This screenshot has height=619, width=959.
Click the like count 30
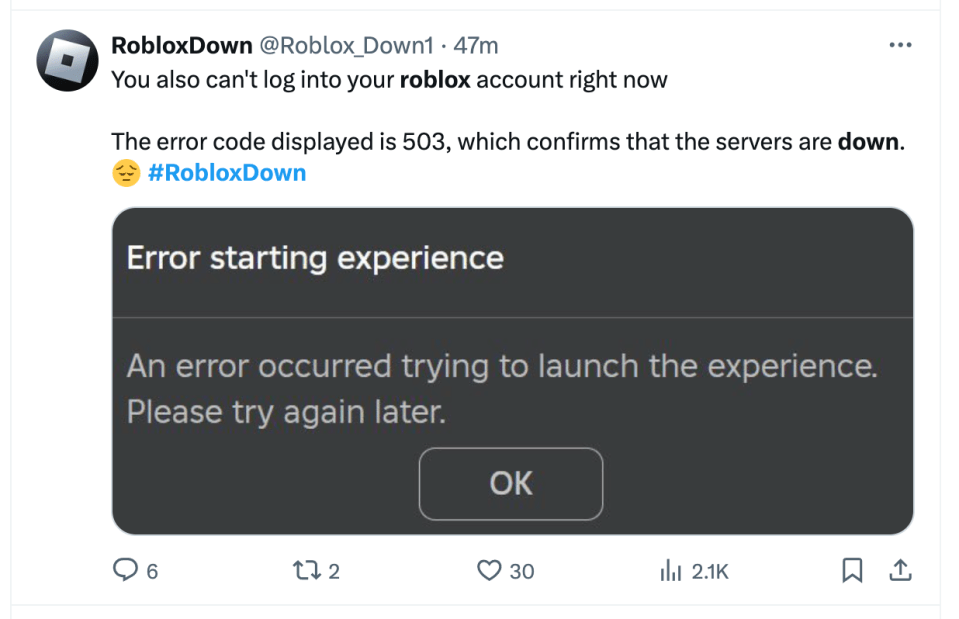pyautogui.click(x=522, y=571)
